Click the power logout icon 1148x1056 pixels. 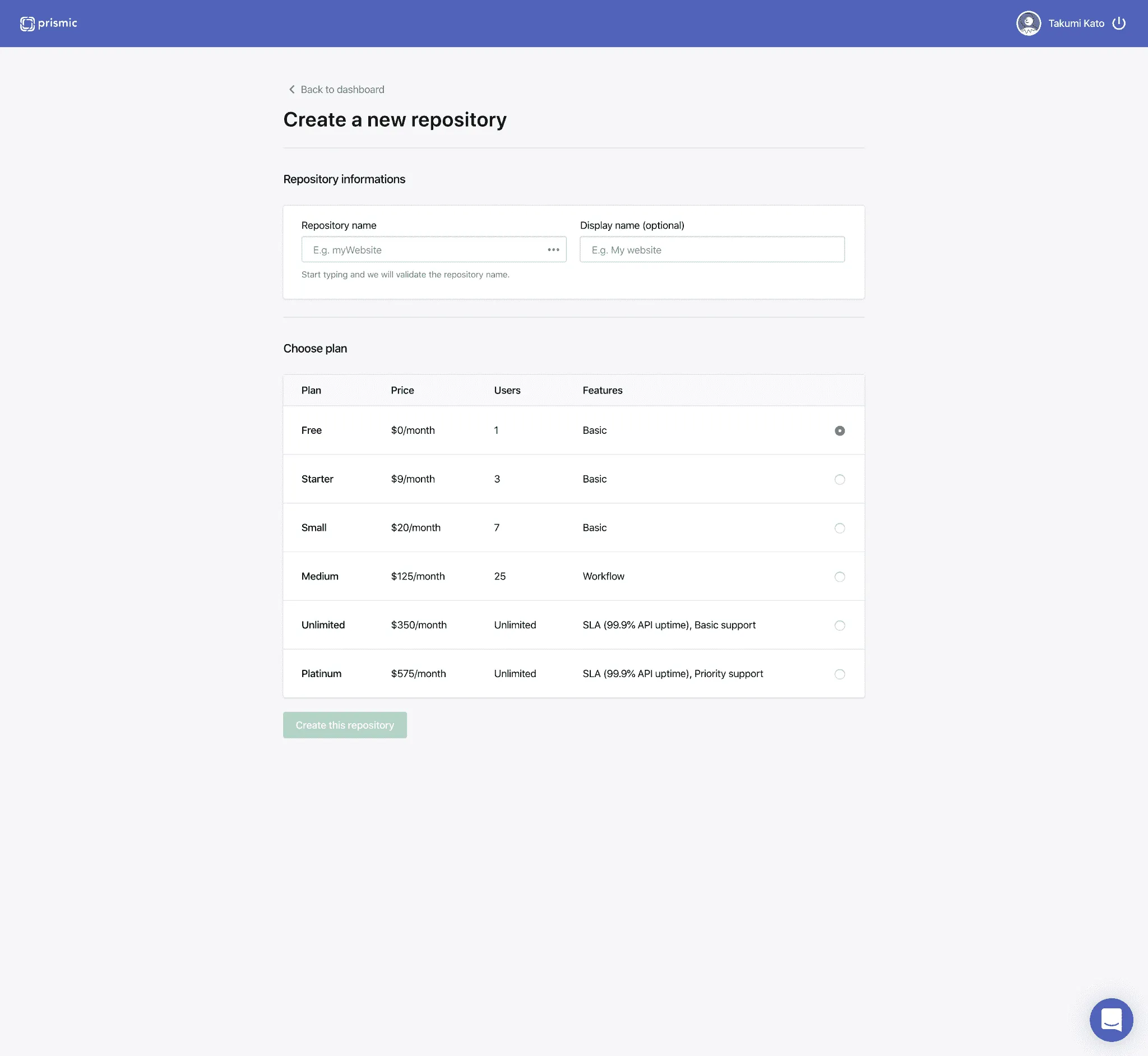click(1118, 24)
